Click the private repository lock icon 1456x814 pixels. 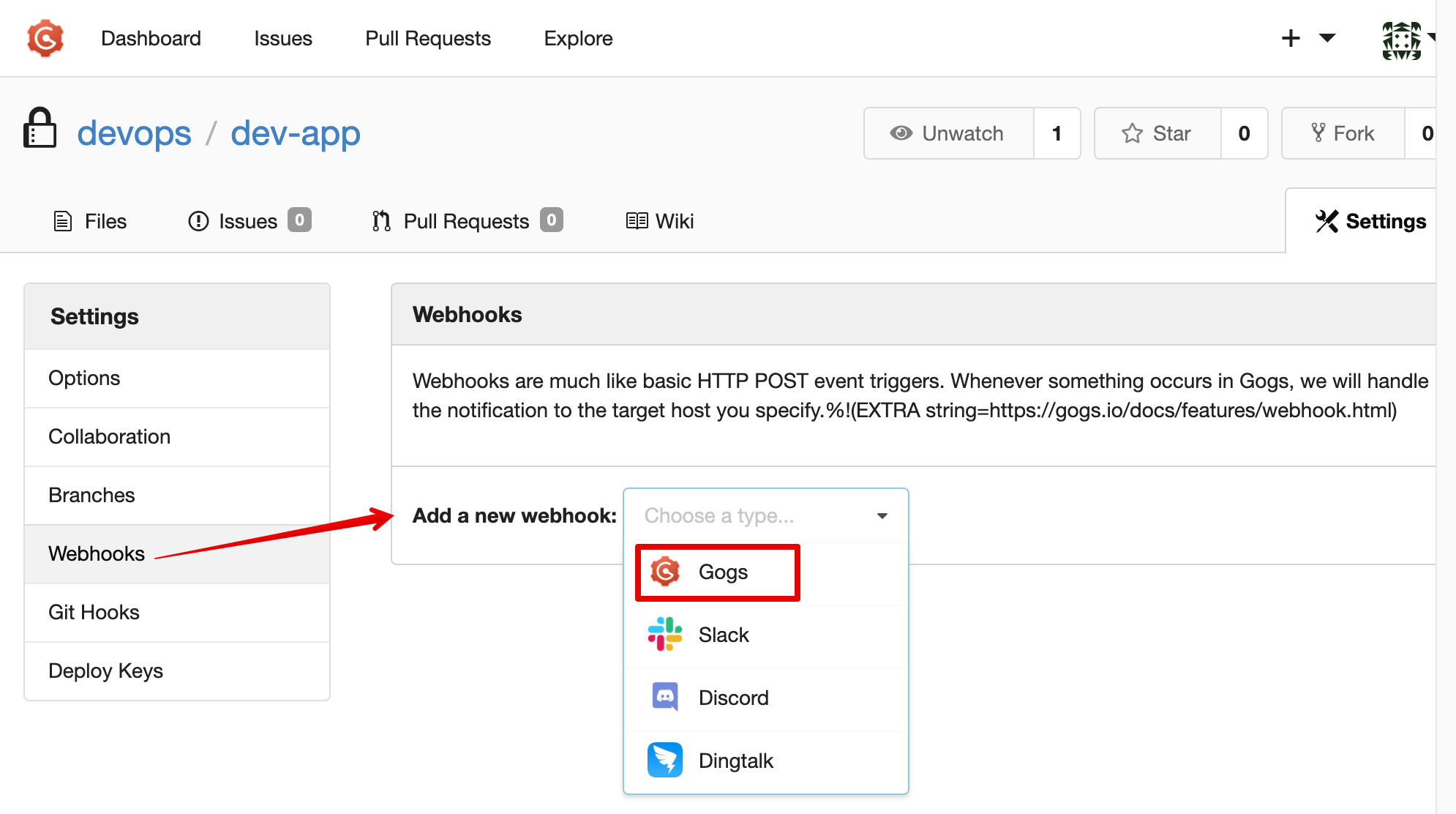tap(40, 128)
